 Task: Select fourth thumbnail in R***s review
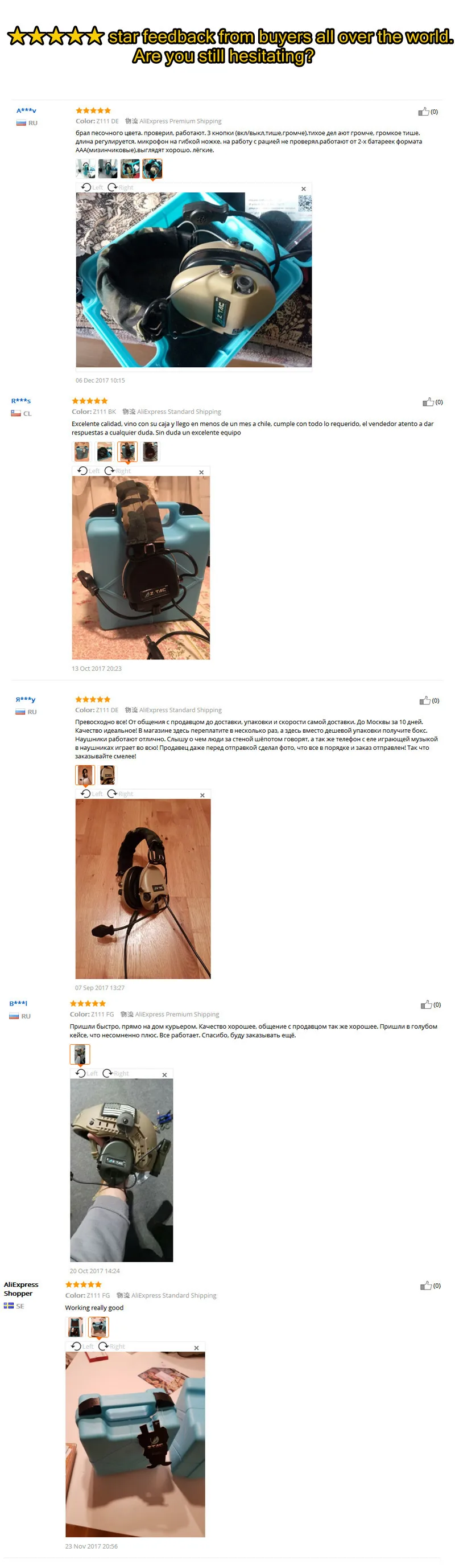pos(150,451)
